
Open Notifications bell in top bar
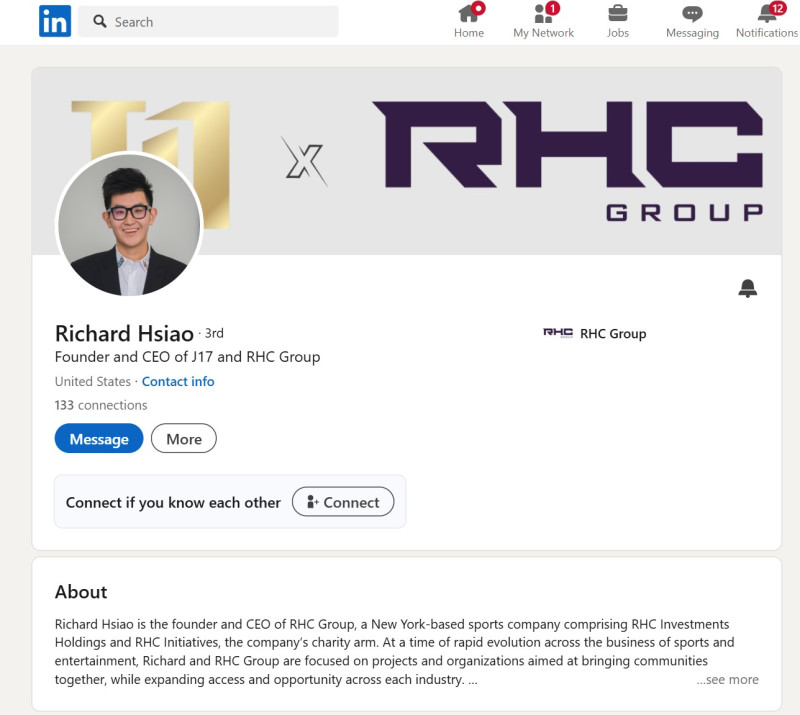click(x=767, y=13)
